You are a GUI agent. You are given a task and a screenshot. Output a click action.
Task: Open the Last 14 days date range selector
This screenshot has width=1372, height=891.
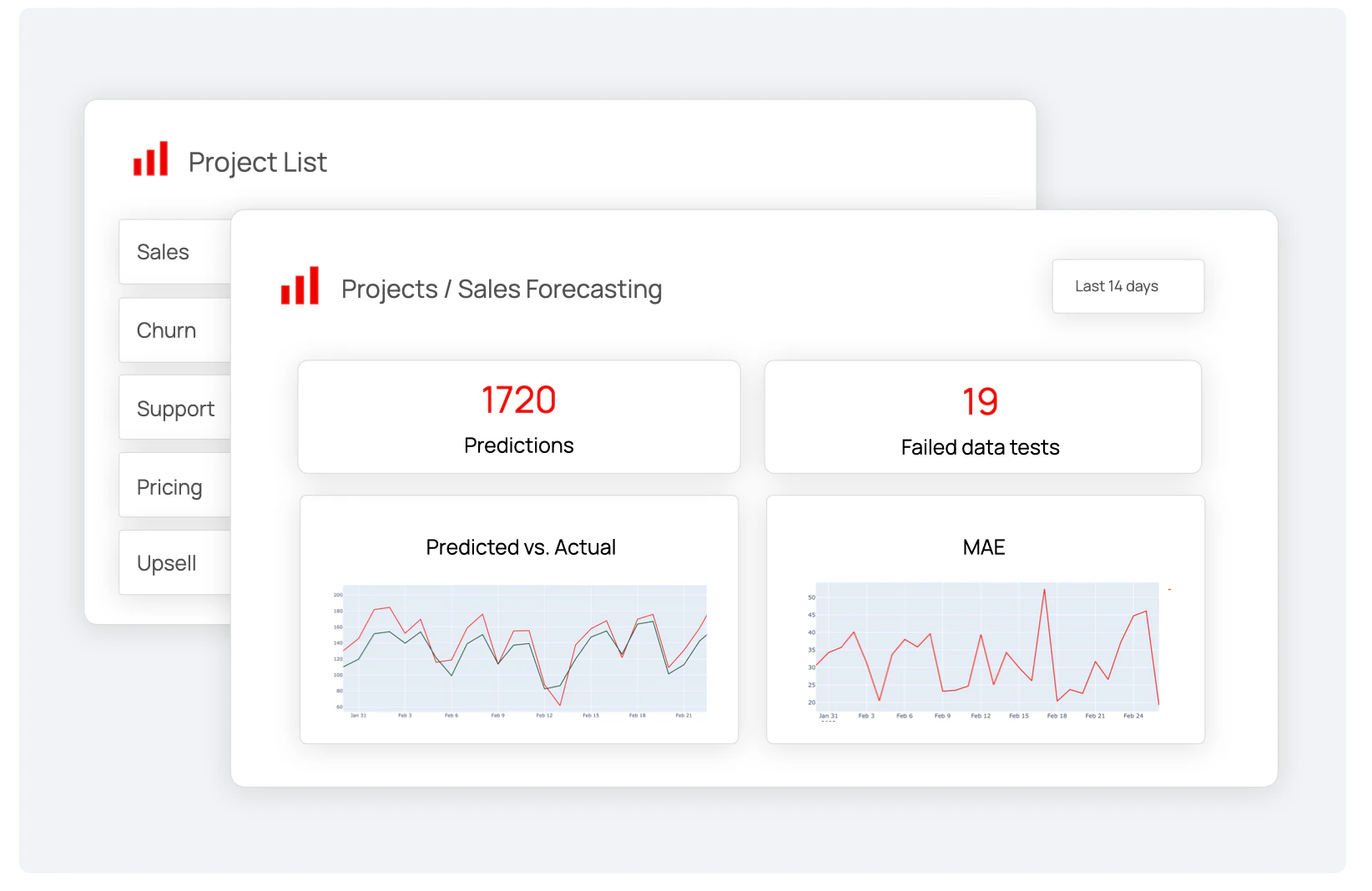pyautogui.click(x=1127, y=286)
